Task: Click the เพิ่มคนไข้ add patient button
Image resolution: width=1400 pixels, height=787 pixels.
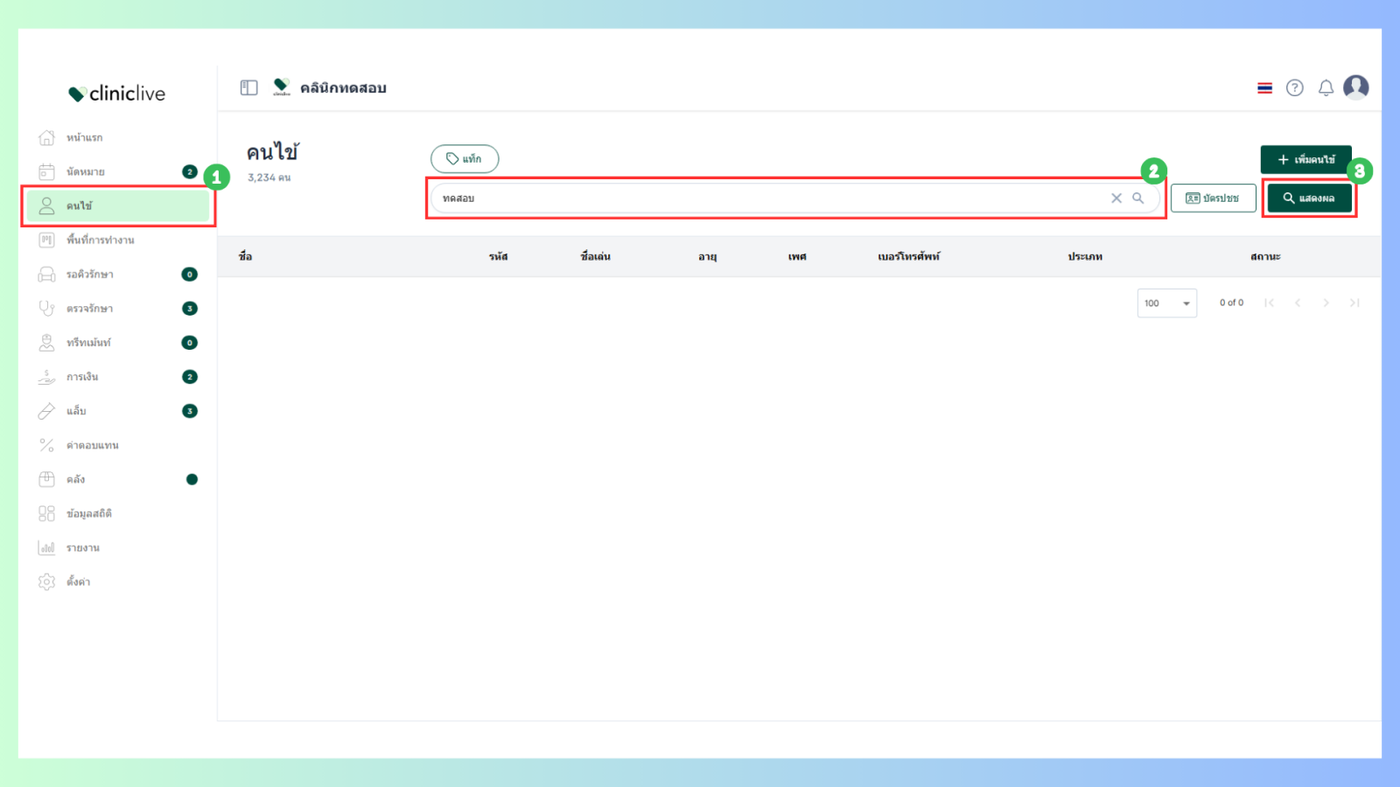Action: [1306, 159]
